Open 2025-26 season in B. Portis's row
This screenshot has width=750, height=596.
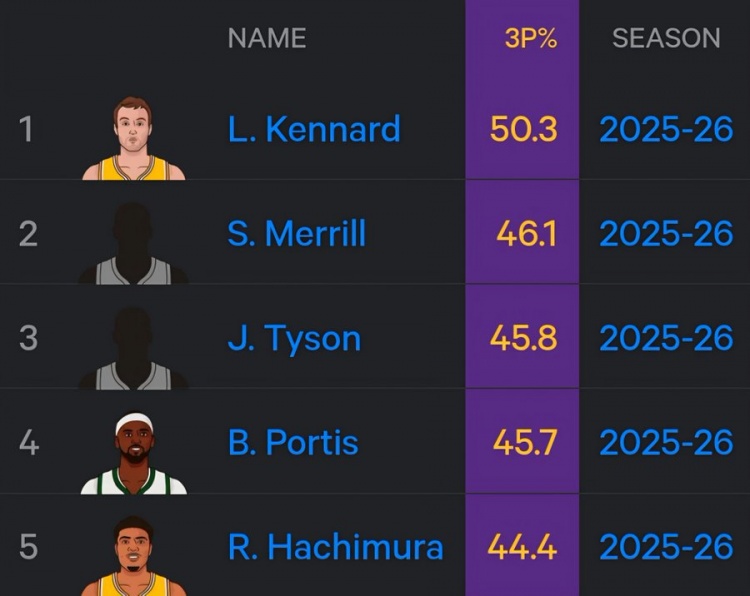tap(666, 443)
